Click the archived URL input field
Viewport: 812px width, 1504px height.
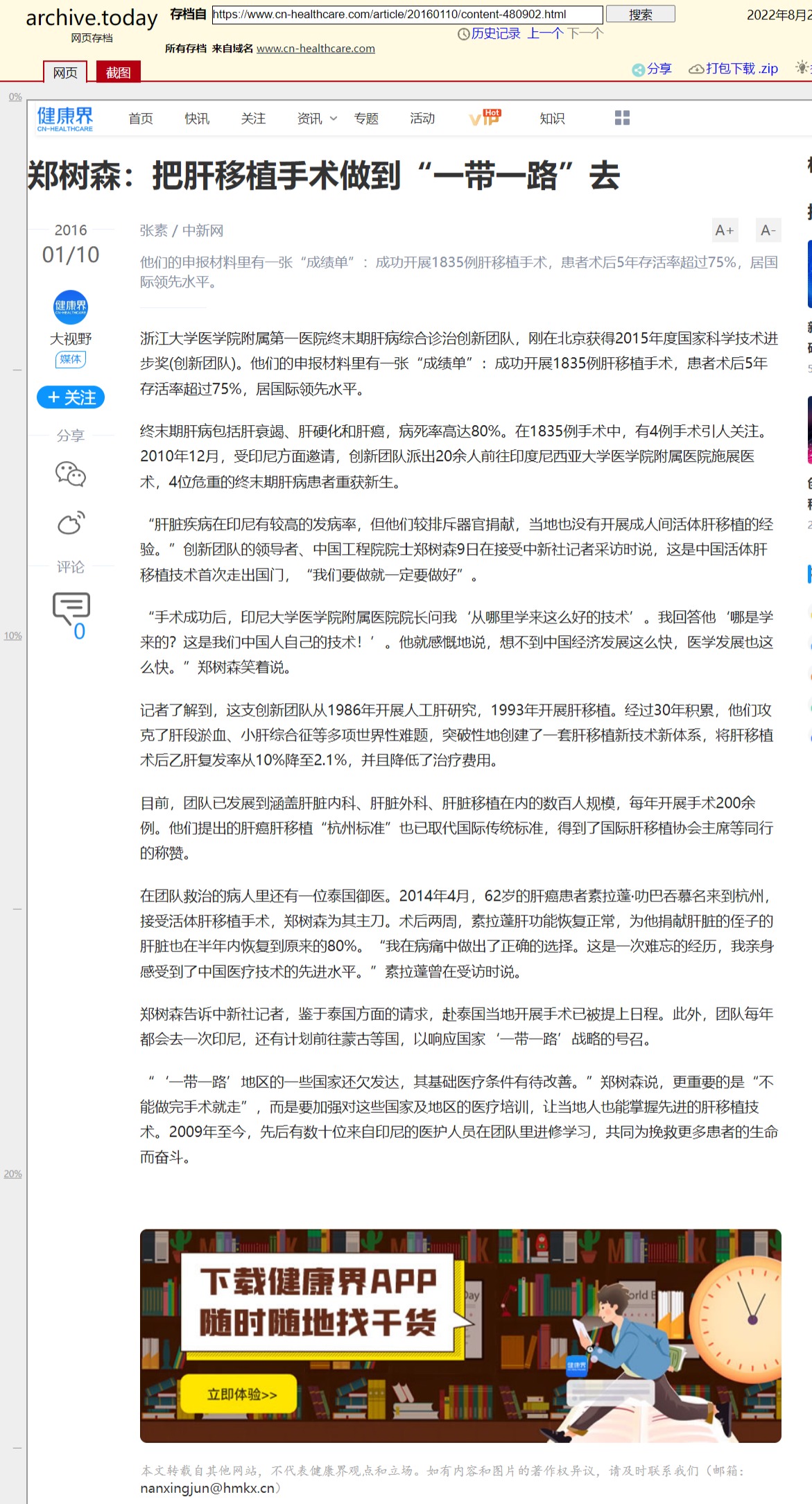[x=407, y=15]
